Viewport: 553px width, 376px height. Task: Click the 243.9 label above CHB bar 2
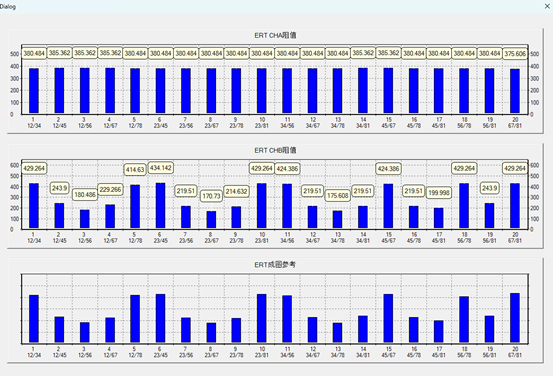(x=59, y=188)
